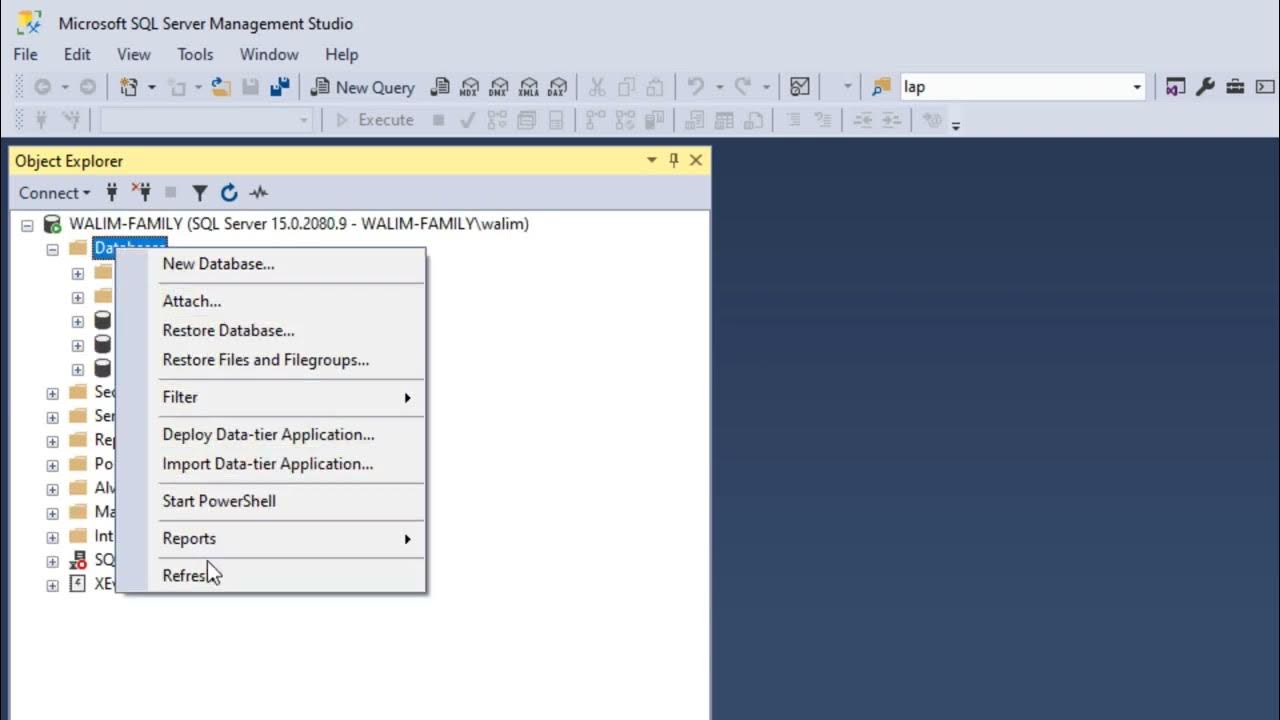Choose Refresh from context menu
This screenshot has height=720, width=1280.
(x=271, y=575)
